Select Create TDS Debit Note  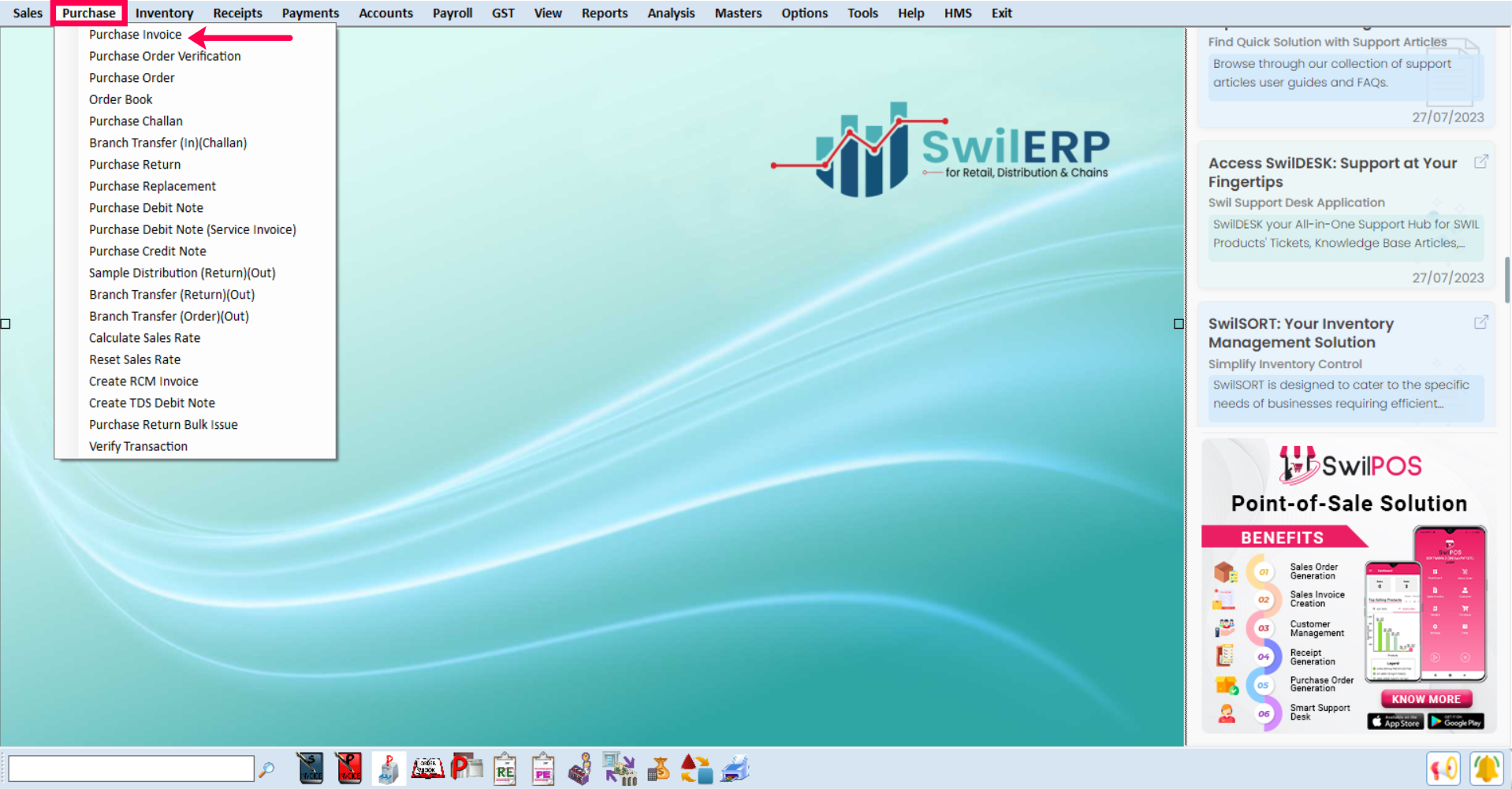pyautogui.click(x=151, y=403)
